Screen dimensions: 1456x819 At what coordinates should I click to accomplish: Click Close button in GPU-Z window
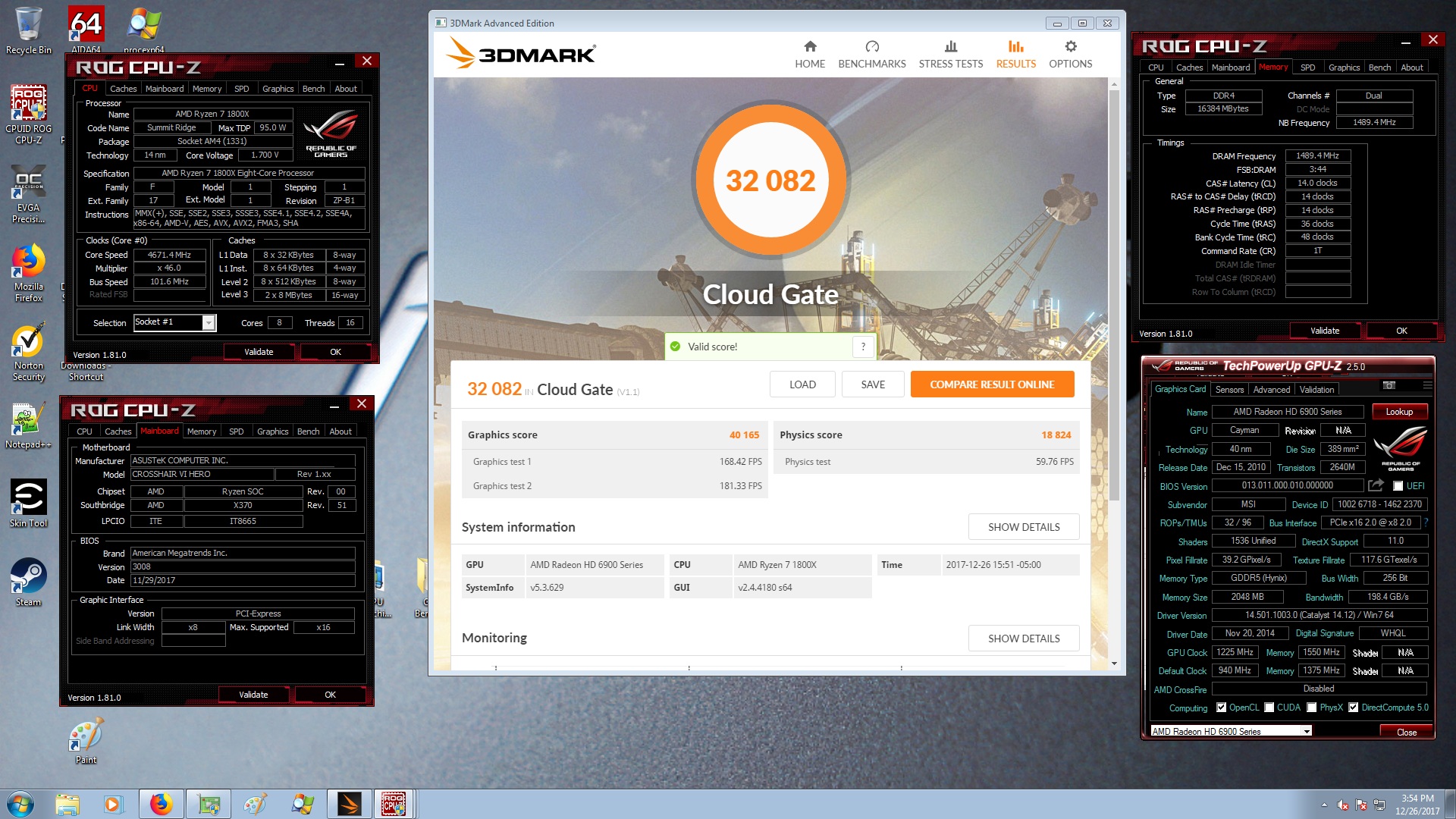(x=1407, y=732)
